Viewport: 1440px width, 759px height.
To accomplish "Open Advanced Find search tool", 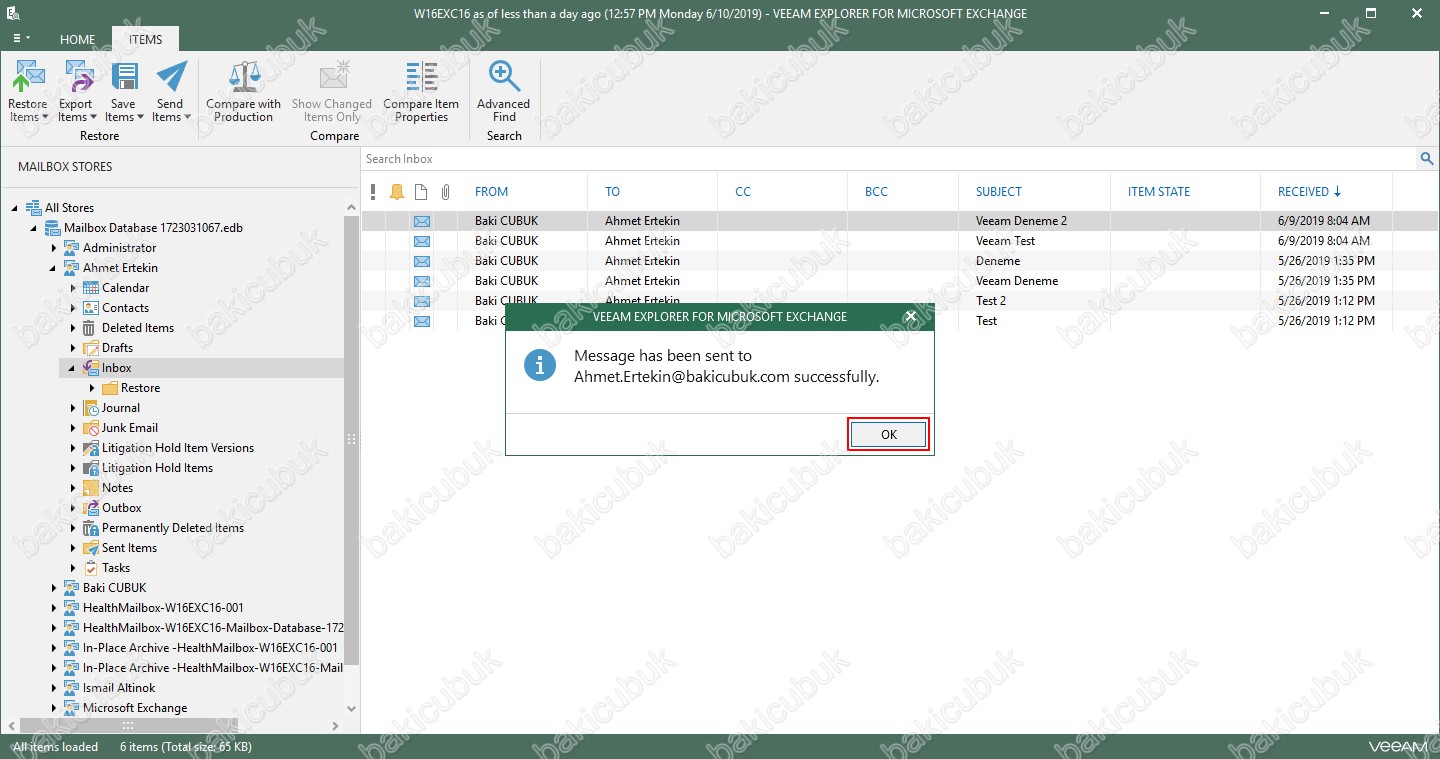I will pyautogui.click(x=504, y=91).
